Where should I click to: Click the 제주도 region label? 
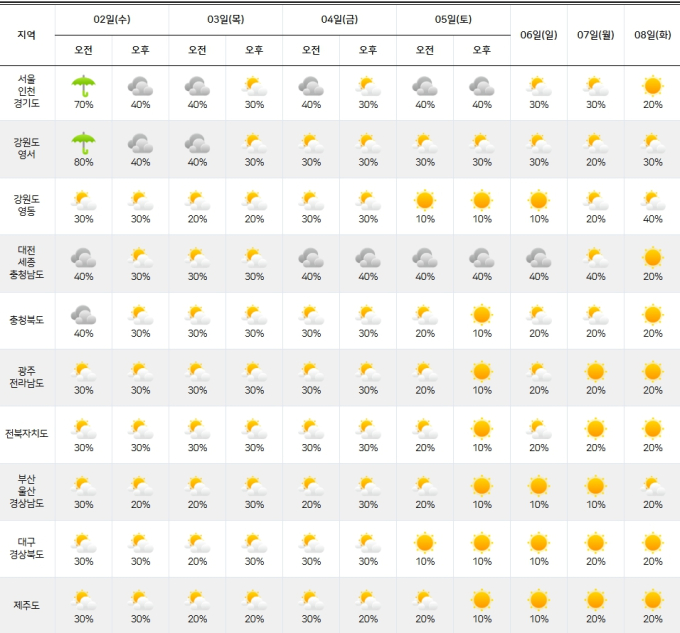[x=26, y=605]
